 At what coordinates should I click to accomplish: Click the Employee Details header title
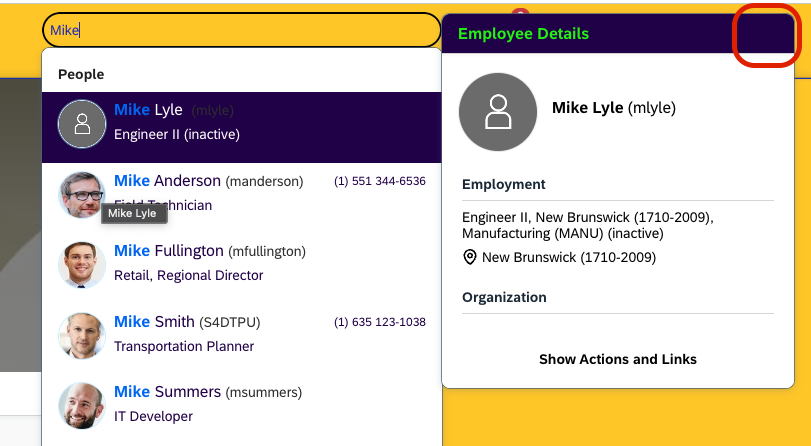523,34
